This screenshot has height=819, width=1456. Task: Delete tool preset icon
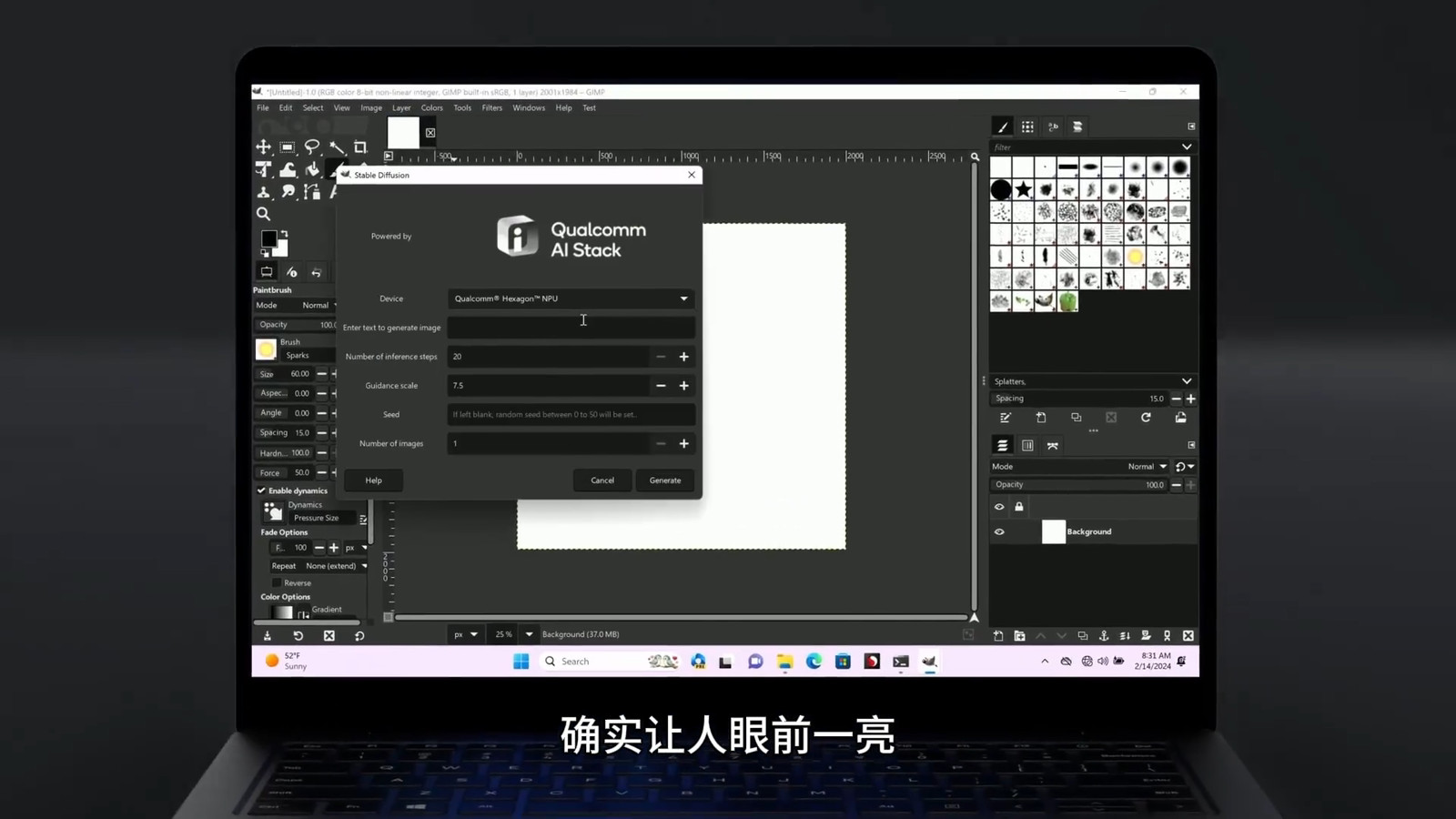[329, 636]
